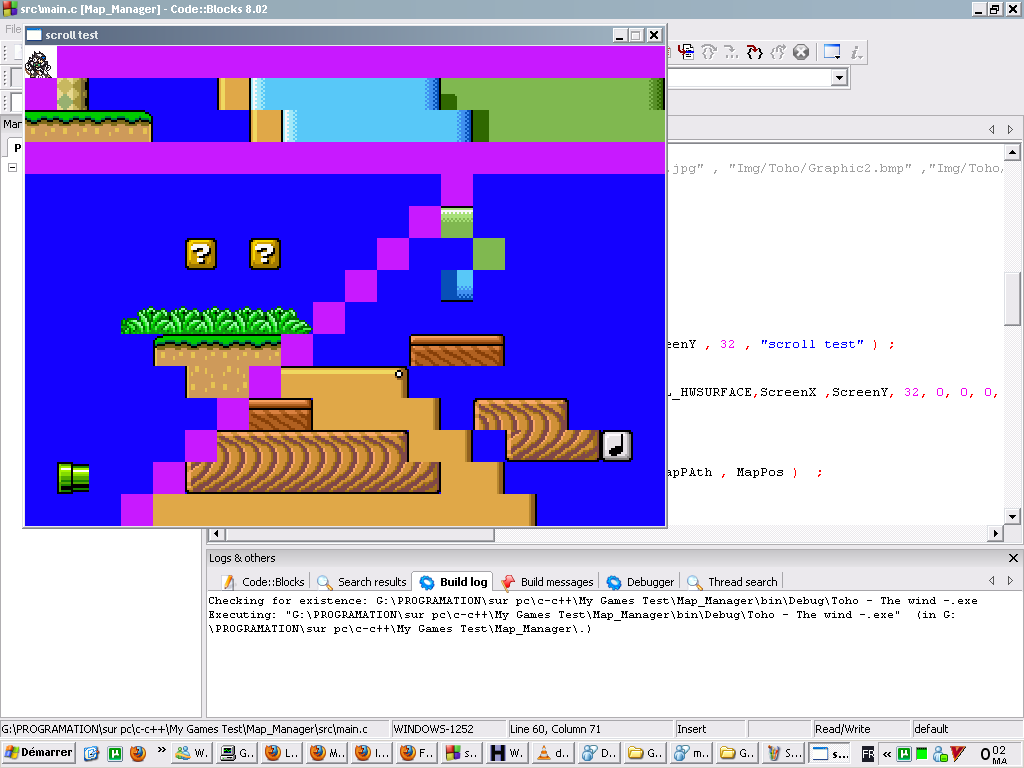Collapse the code fold marker in editor margin

[12, 167]
